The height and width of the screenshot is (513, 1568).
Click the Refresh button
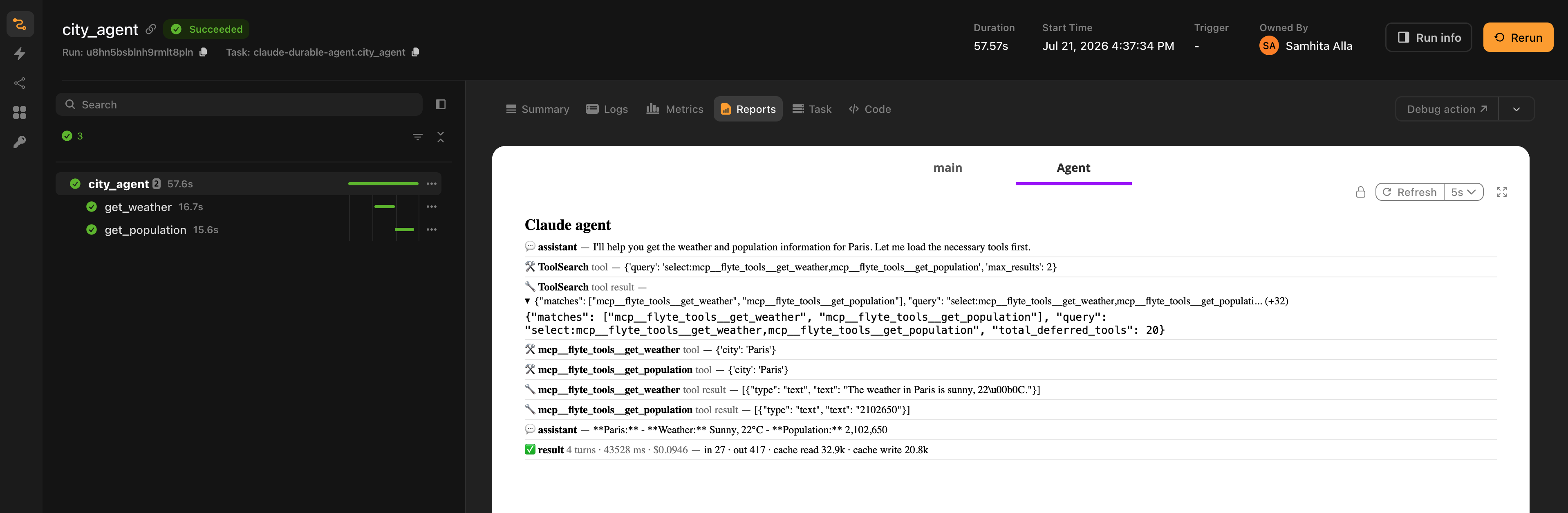(x=1410, y=192)
